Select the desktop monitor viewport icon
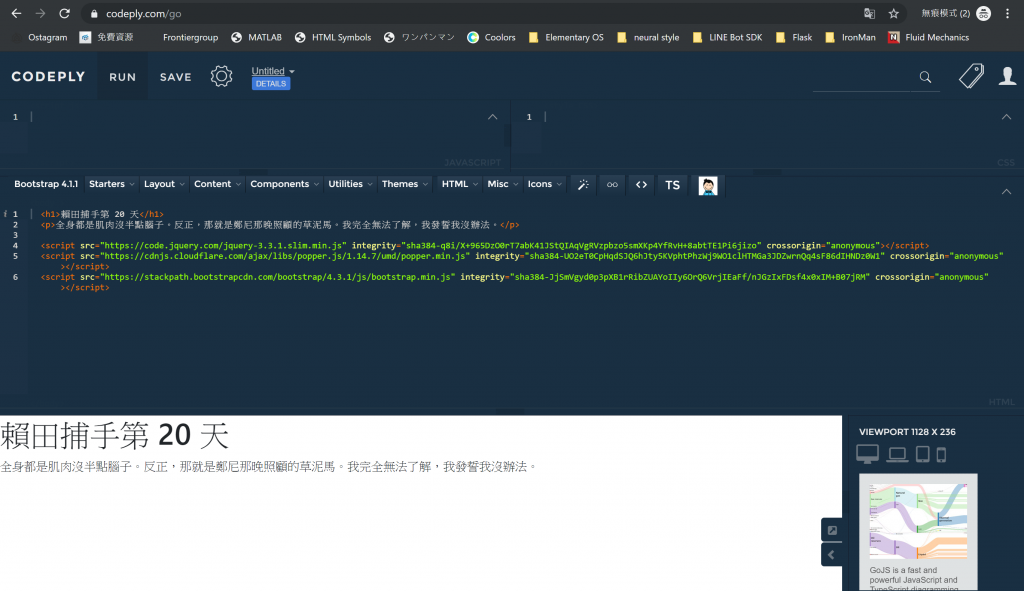 867,454
